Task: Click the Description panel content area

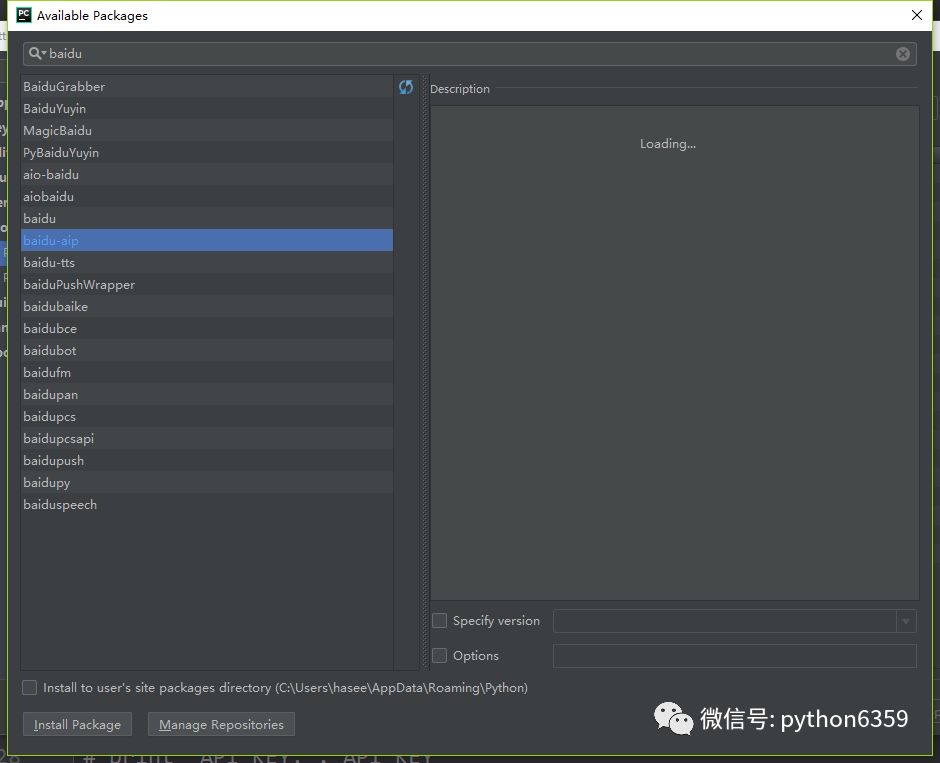Action: 674,353
